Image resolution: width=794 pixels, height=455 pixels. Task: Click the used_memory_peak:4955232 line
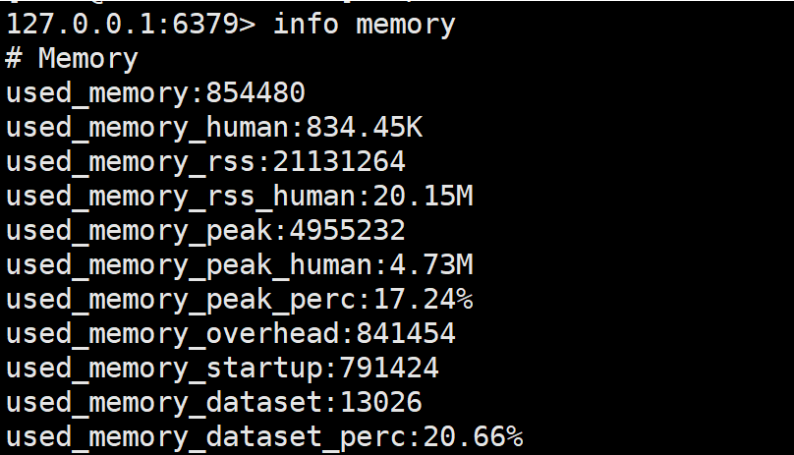(x=206, y=231)
